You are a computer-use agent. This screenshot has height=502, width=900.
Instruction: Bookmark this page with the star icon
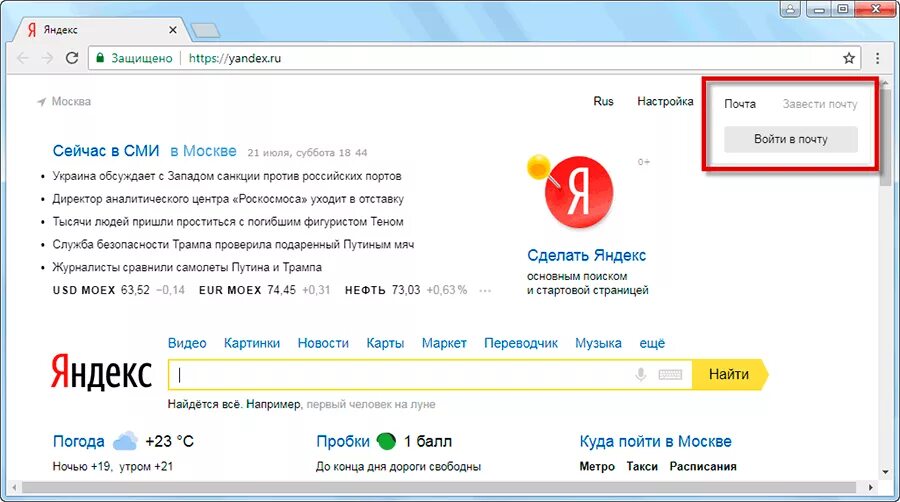click(849, 58)
